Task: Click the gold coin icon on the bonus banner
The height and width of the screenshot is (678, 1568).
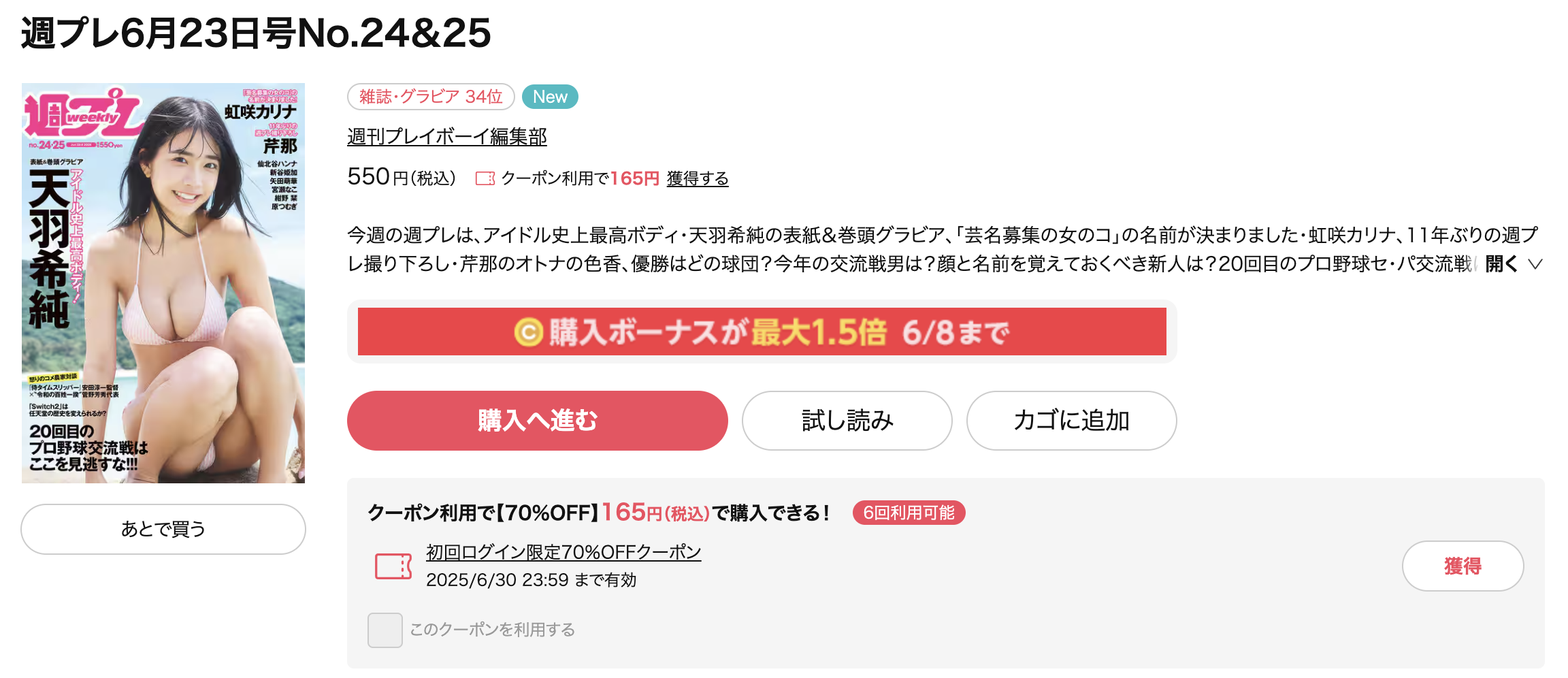Action: coord(528,332)
